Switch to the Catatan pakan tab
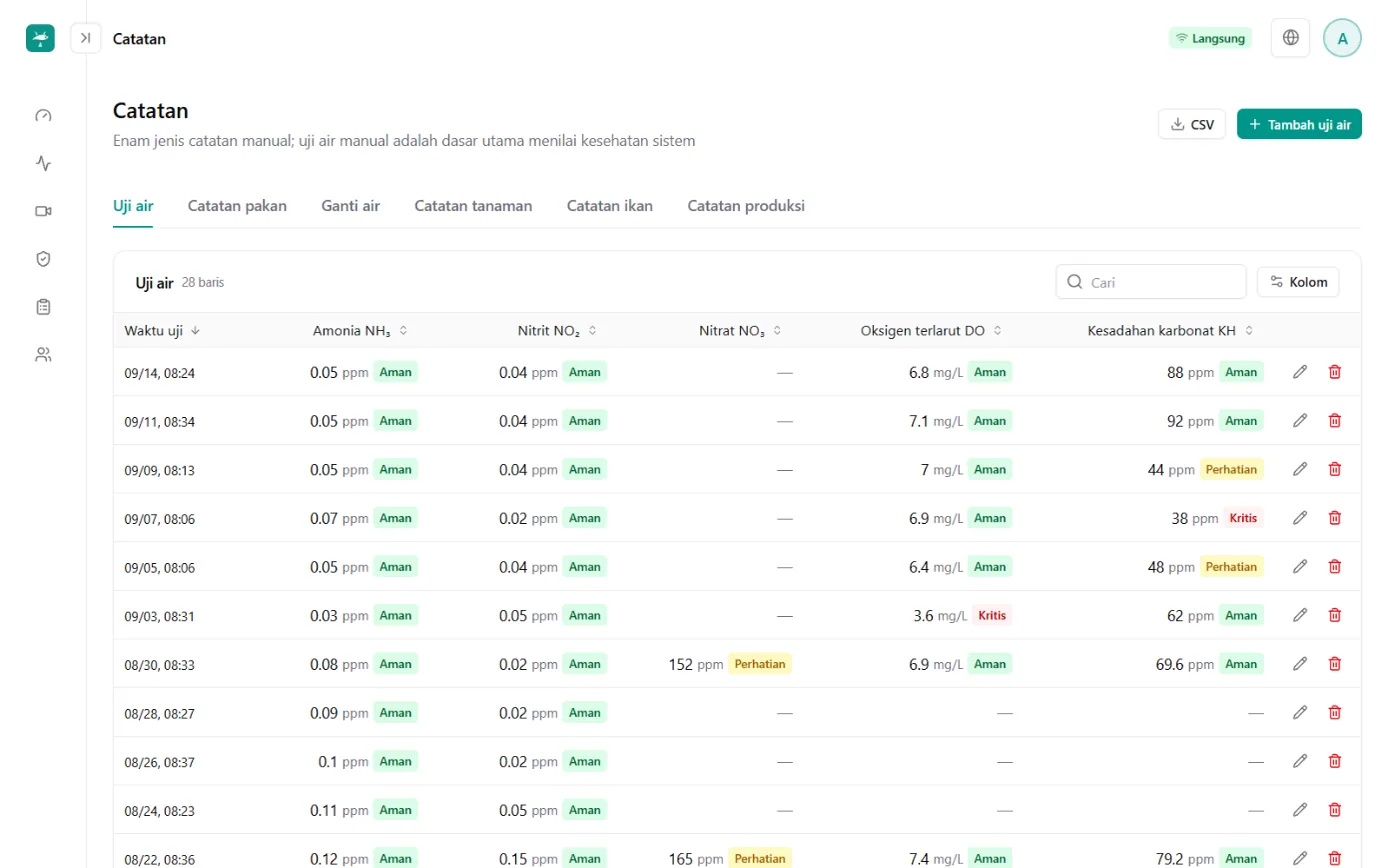Screen dimensions: 1388x868 coord(237,206)
